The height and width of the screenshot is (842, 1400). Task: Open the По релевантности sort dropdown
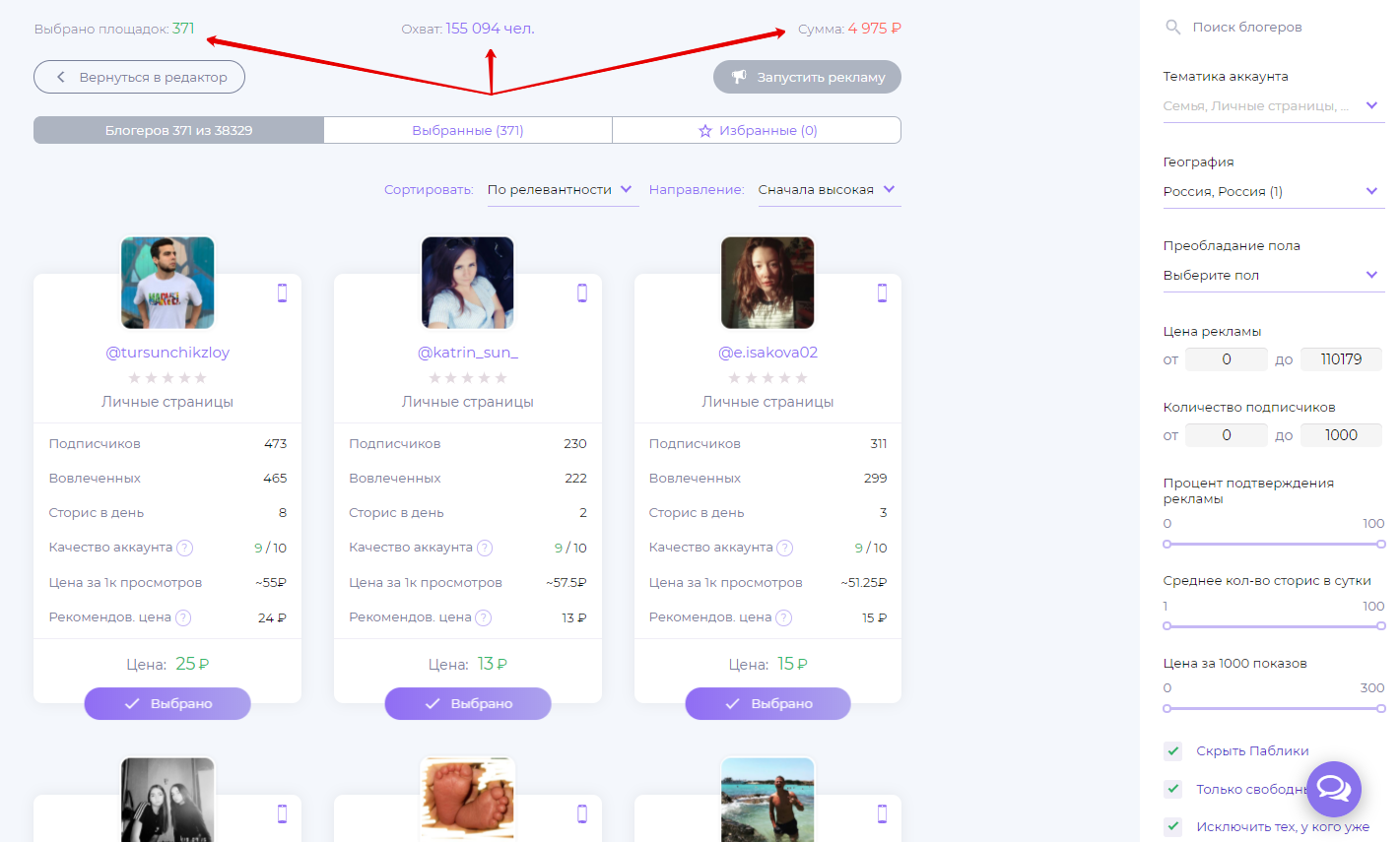click(562, 190)
